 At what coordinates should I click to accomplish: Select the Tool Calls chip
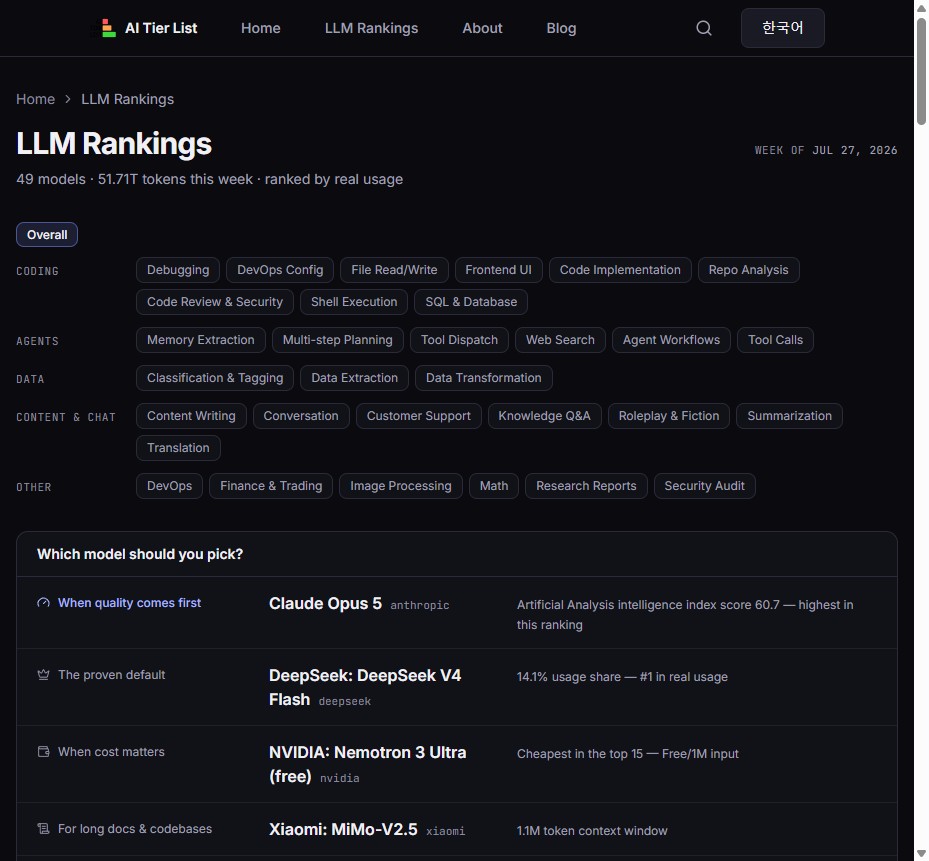pos(775,340)
